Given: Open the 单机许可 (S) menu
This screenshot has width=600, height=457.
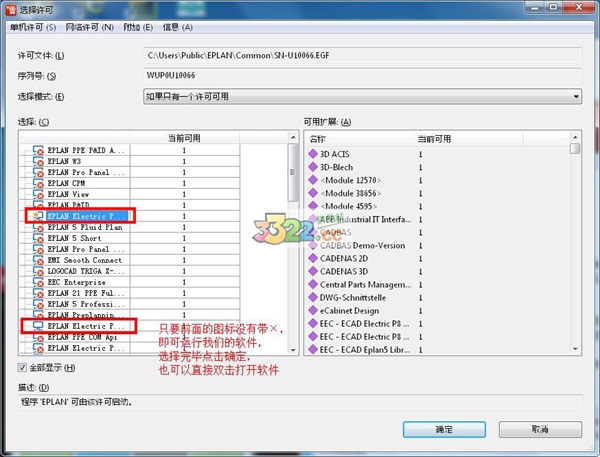Looking at the screenshot, I should [x=33, y=27].
